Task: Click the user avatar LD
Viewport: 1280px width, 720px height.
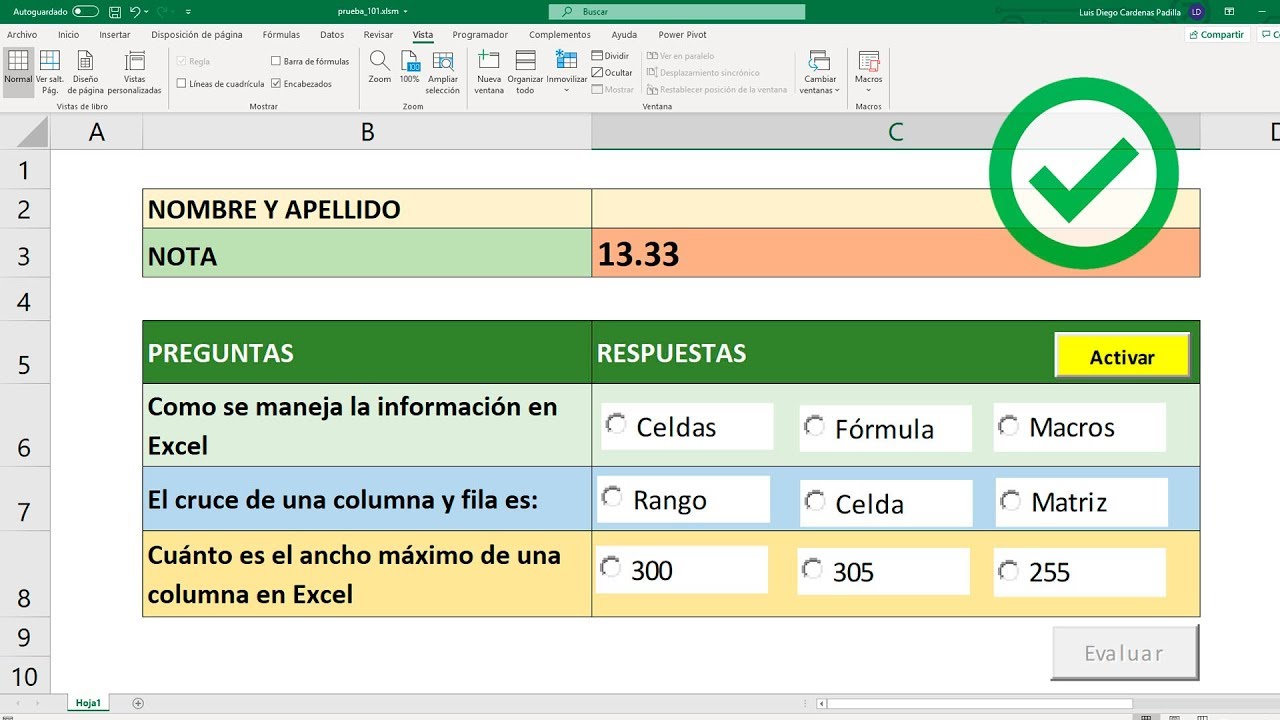Action: tap(1196, 12)
